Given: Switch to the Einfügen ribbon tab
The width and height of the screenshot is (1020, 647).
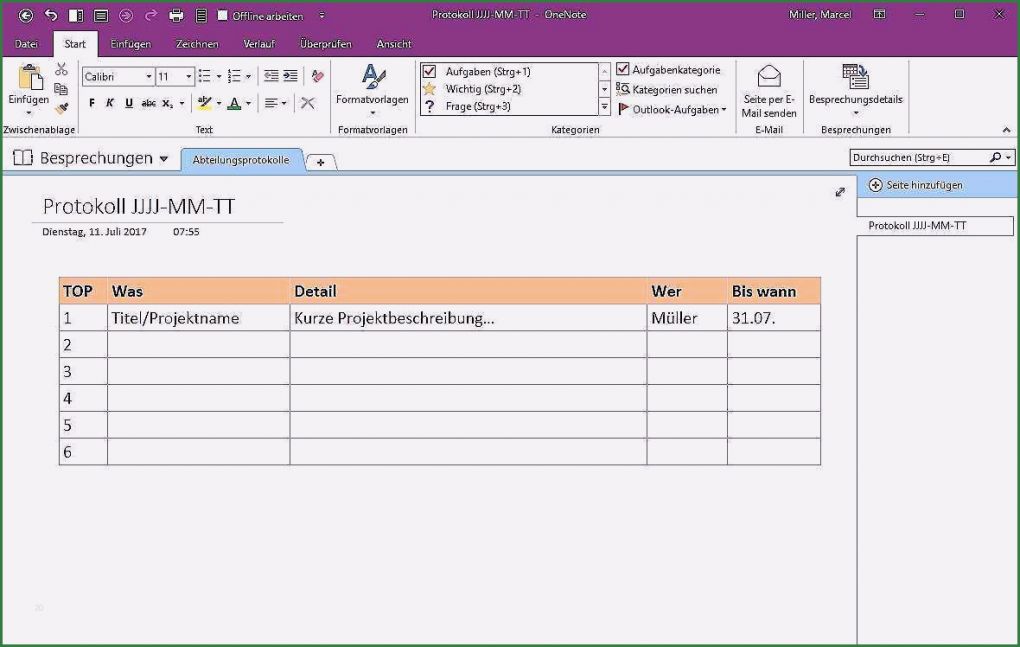Looking at the screenshot, I should 130,44.
